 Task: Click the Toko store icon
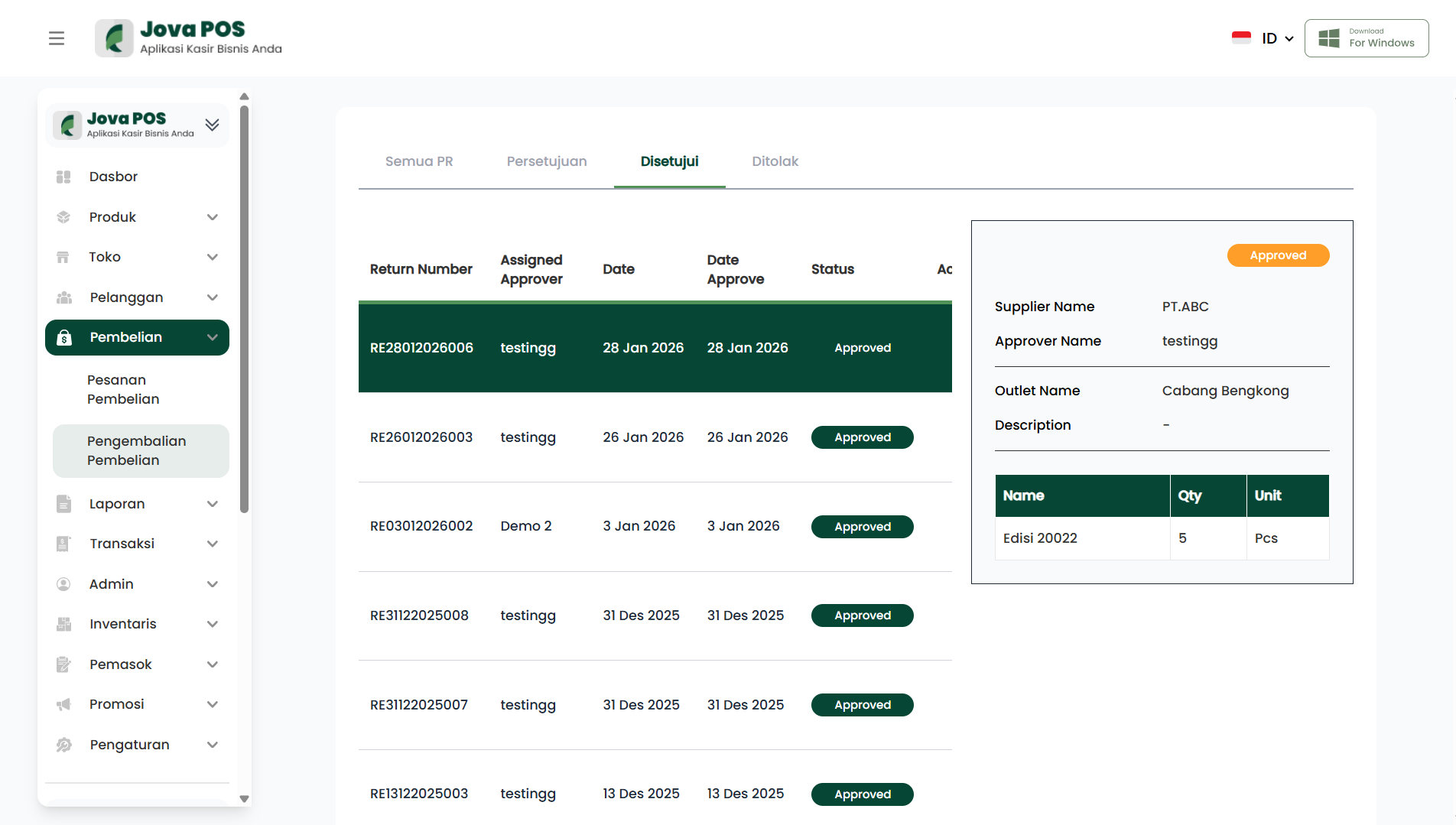click(x=63, y=257)
